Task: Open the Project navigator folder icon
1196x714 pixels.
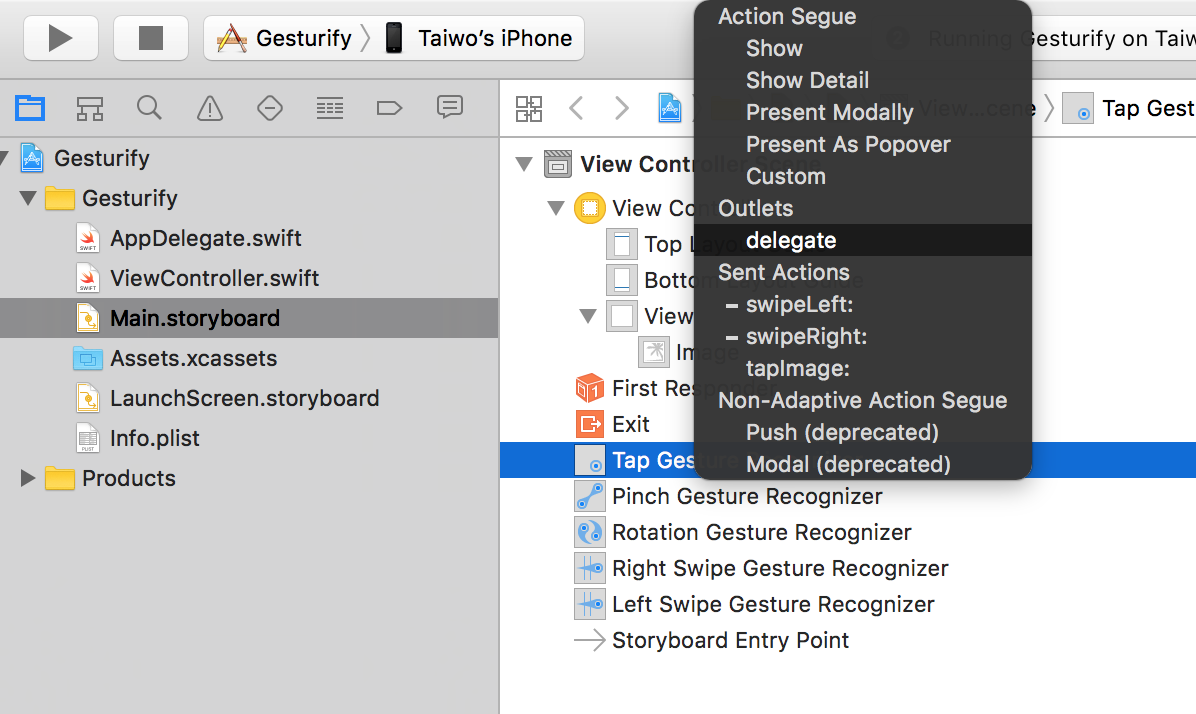Action: (30, 108)
